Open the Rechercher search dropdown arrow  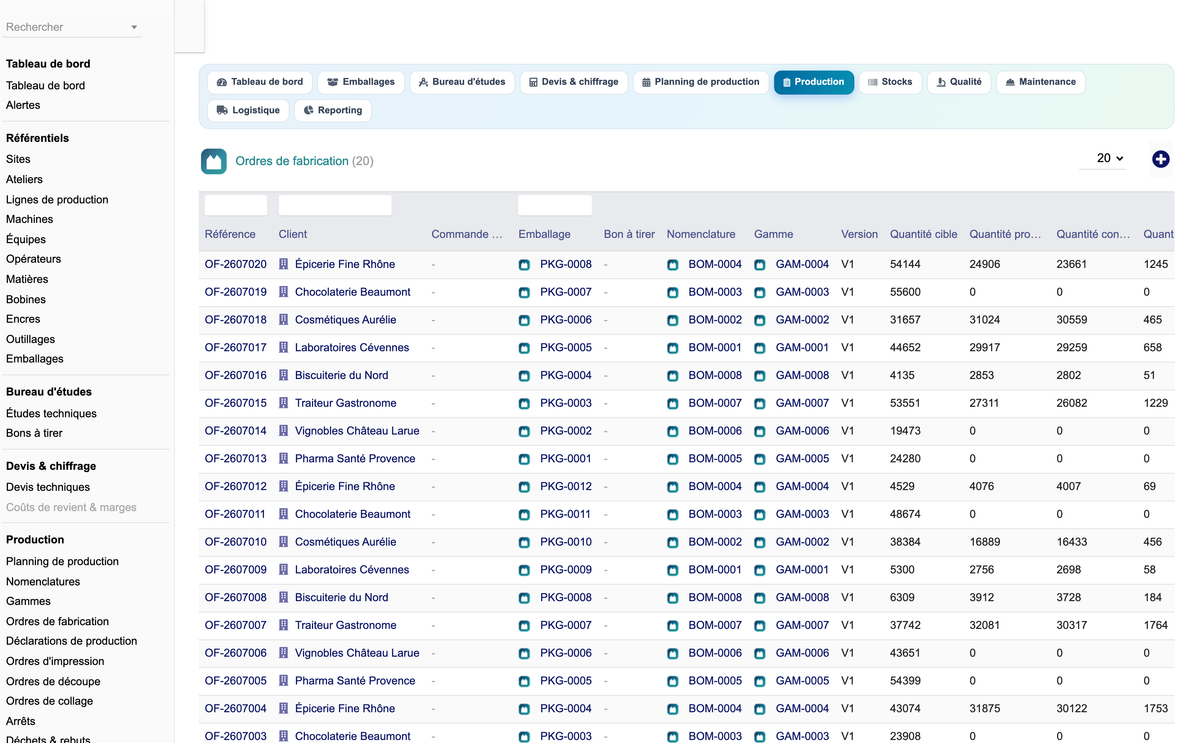point(134,27)
